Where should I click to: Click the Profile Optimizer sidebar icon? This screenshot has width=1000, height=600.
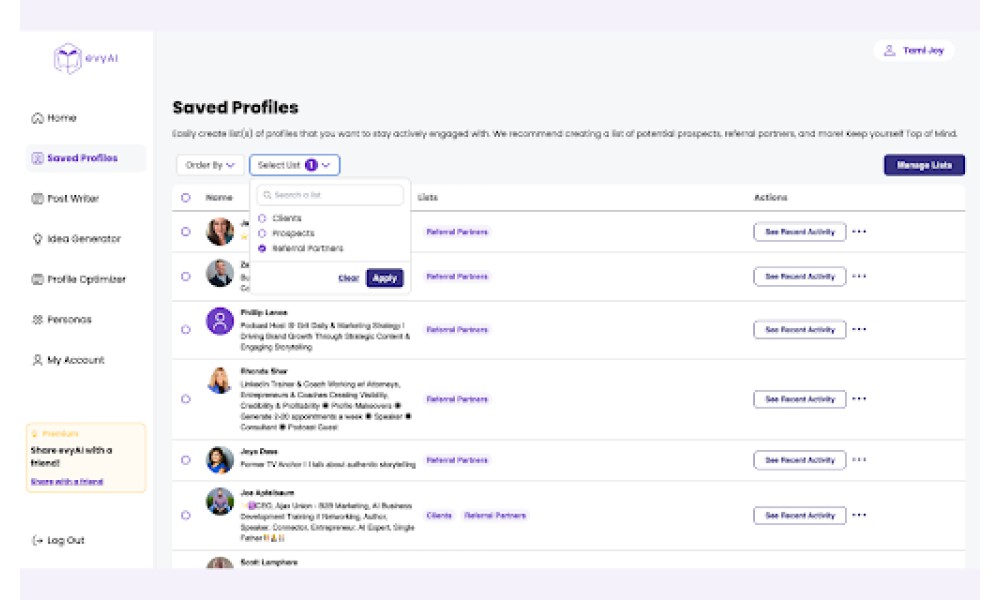pos(38,279)
